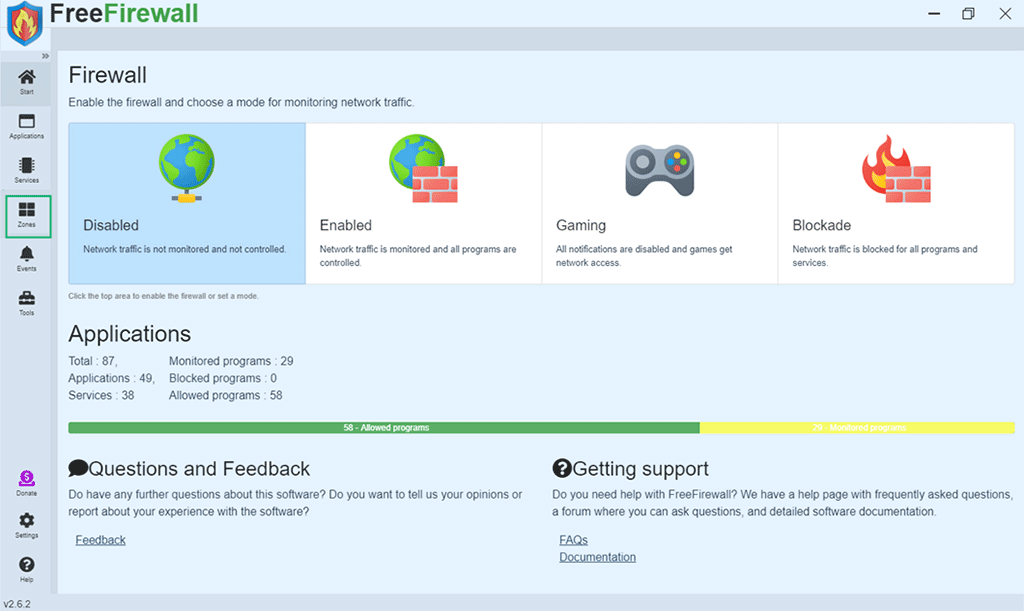Open the Zones sidebar section
The image size is (1024, 611).
tap(27, 214)
